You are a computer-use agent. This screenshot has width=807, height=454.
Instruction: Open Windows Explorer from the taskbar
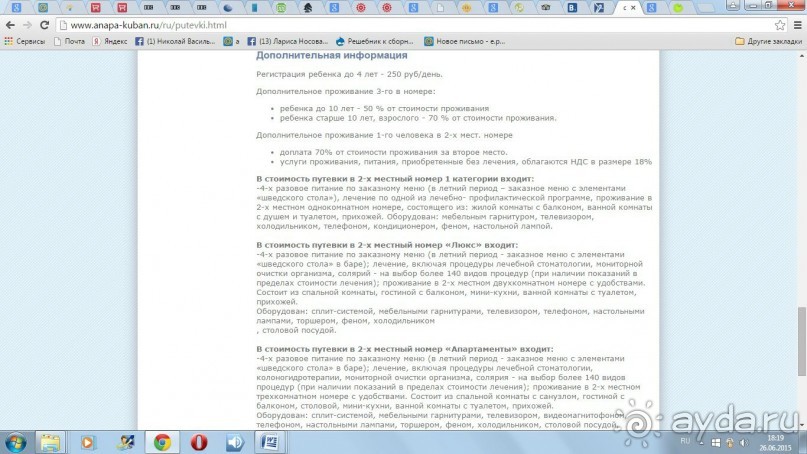(50, 442)
